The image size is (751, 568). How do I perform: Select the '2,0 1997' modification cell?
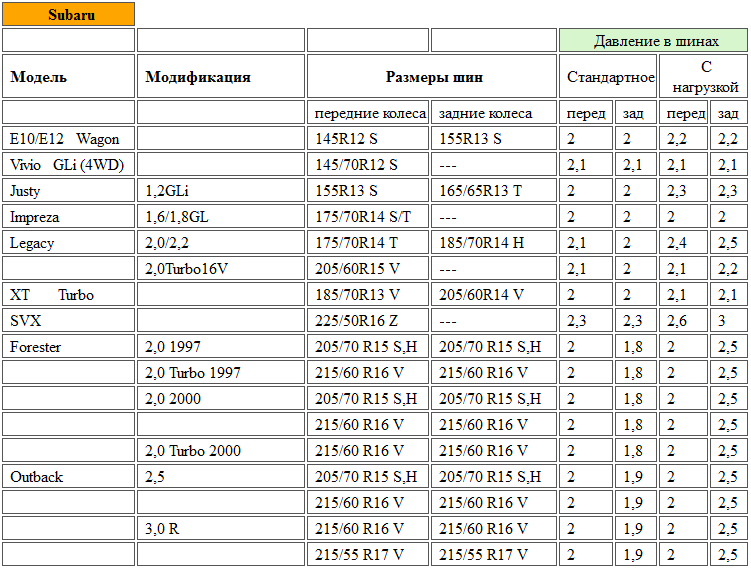click(x=221, y=347)
